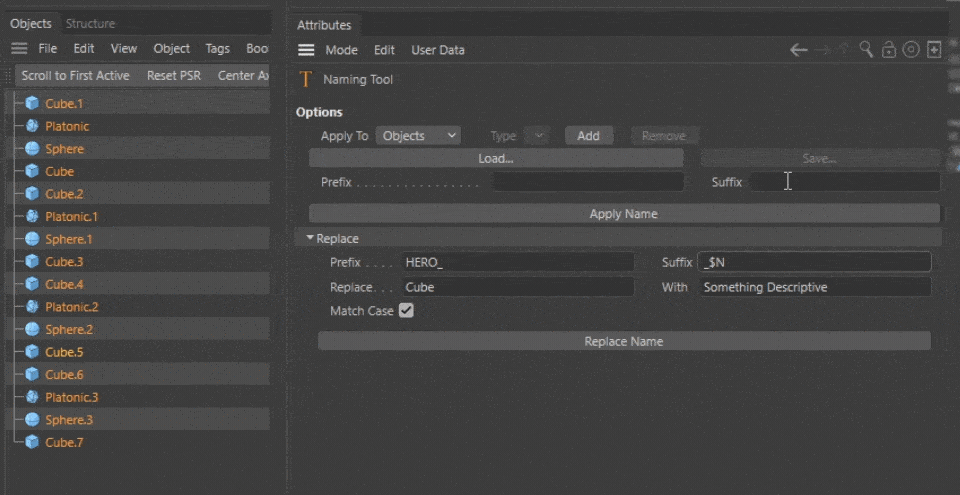Viewport: 960px width, 495px height.
Task: Select the Cube.7 object name
Action: [x=64, y=442]
